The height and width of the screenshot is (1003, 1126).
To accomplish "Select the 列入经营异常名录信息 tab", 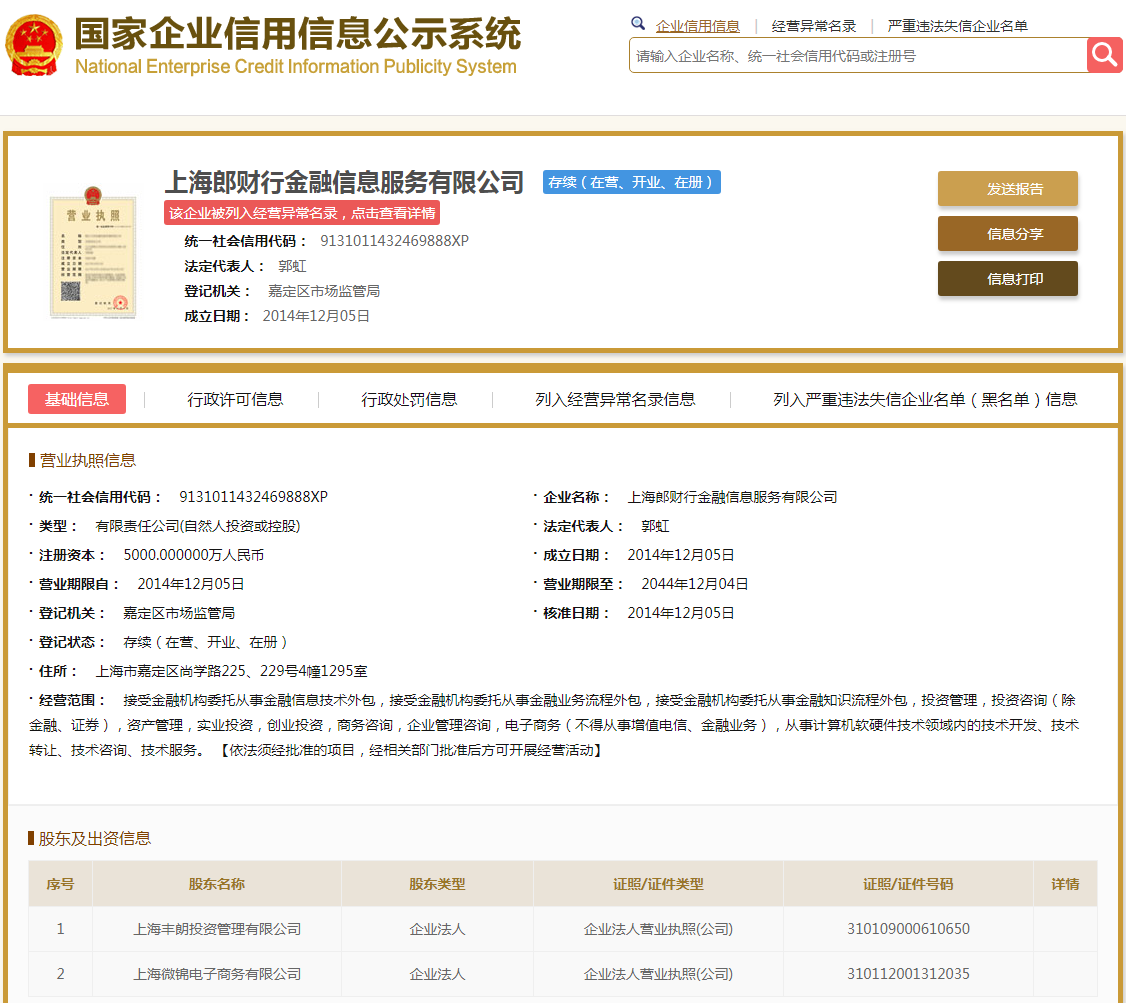I will 615,398.
